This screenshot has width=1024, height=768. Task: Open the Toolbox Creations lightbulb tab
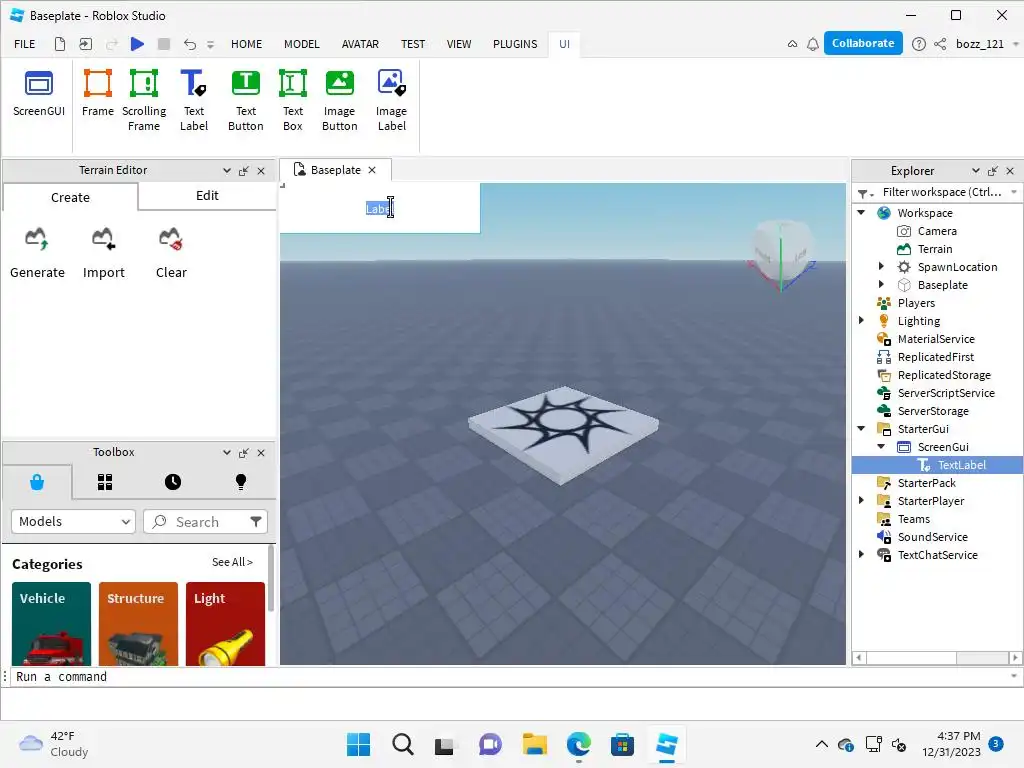[x=241, y=482]
